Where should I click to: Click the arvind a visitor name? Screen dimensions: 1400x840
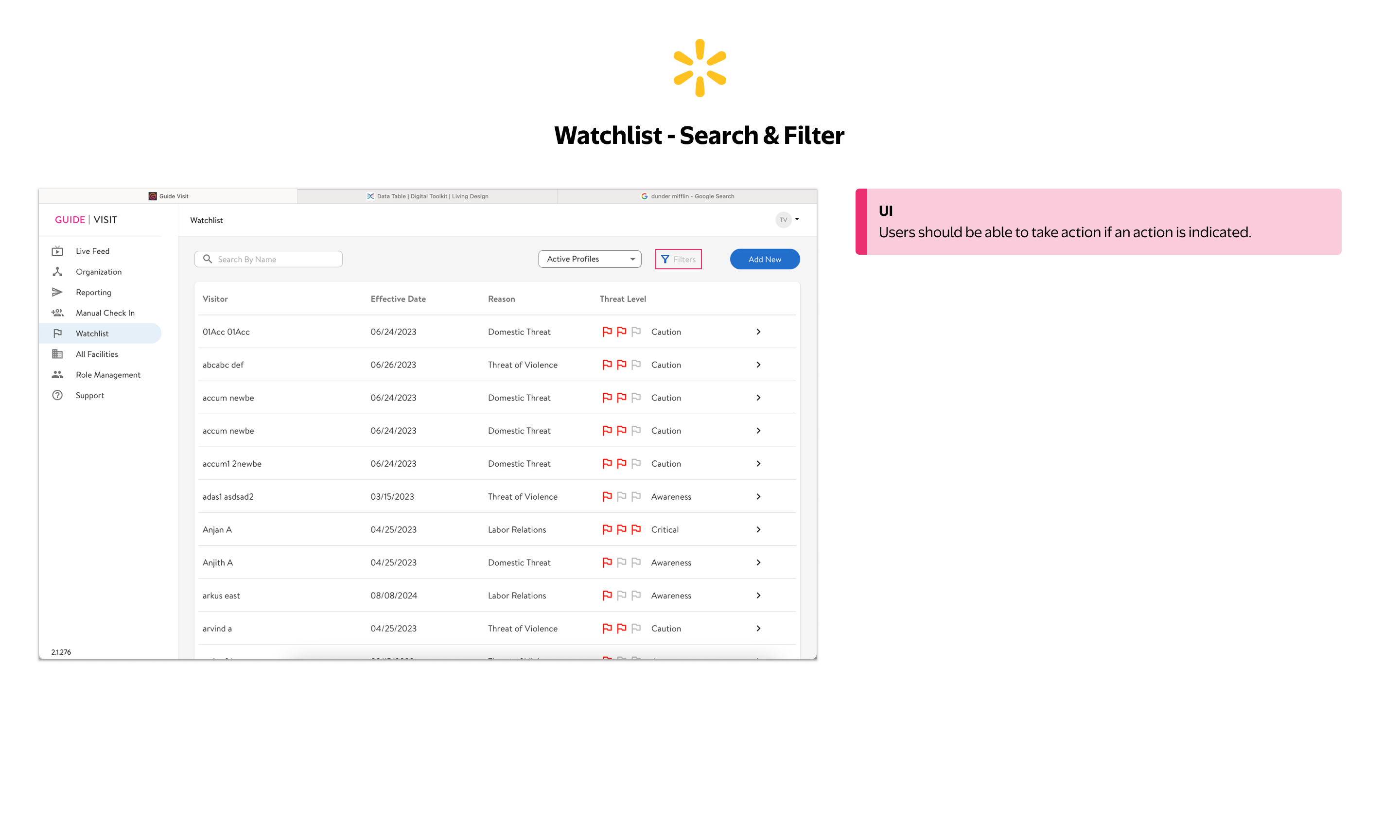click(x=217, y=629)
